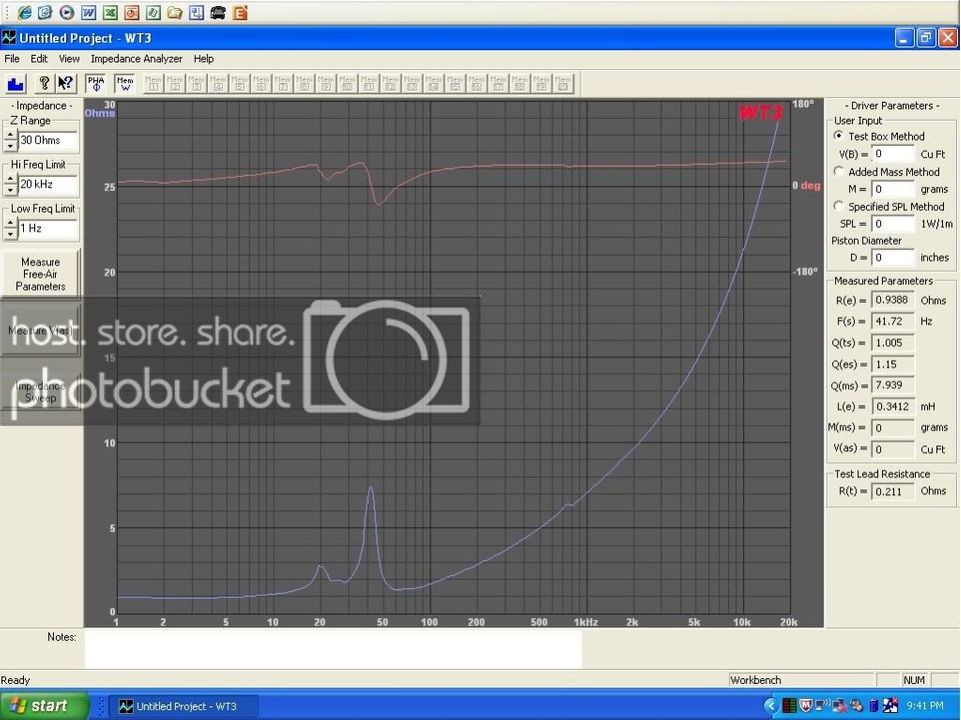Click the Untitled Project - WT3 taskbar button
961x720 pixels.
point(183,706)
